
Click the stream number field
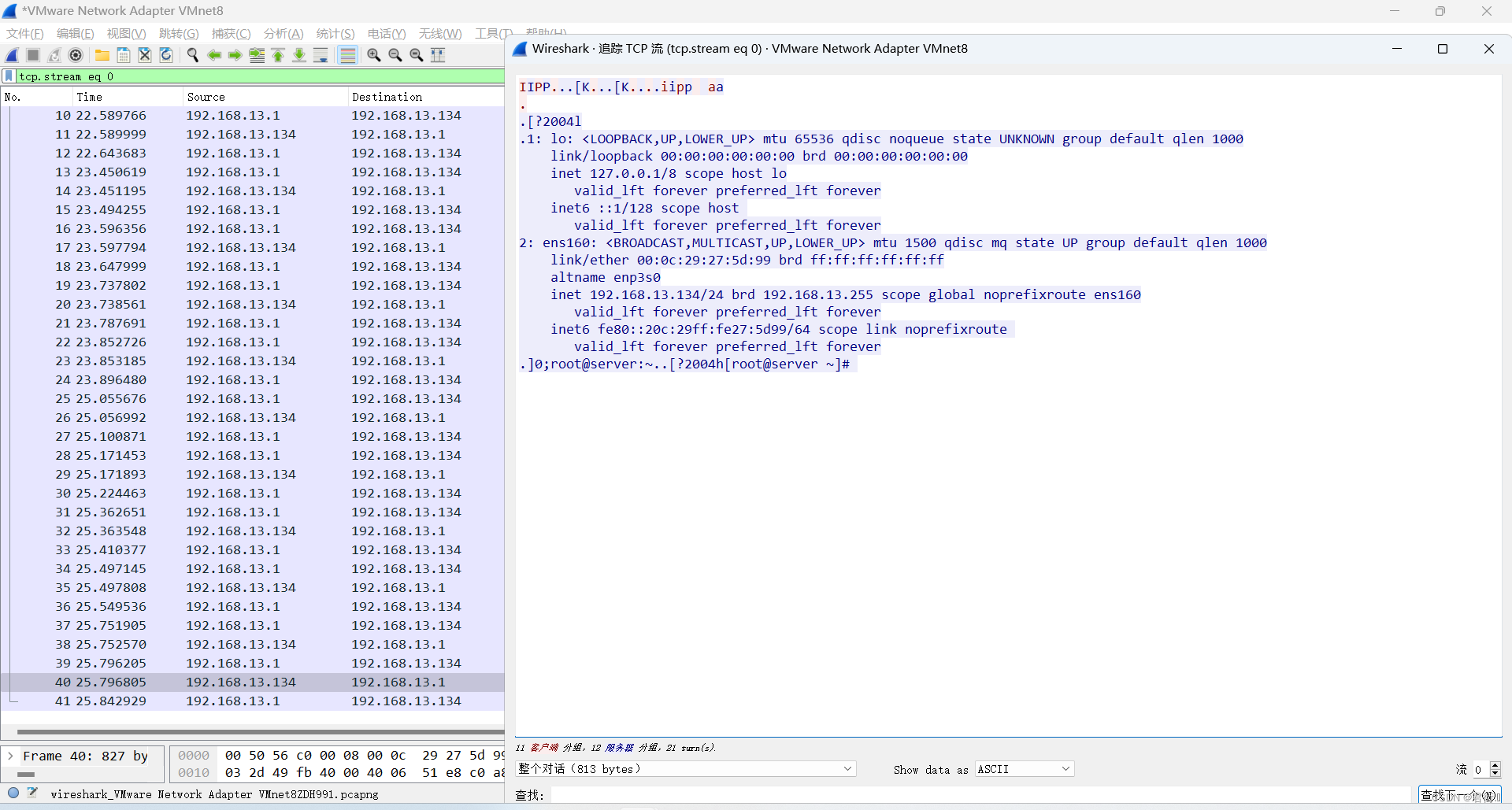(x=1480, y=769)
